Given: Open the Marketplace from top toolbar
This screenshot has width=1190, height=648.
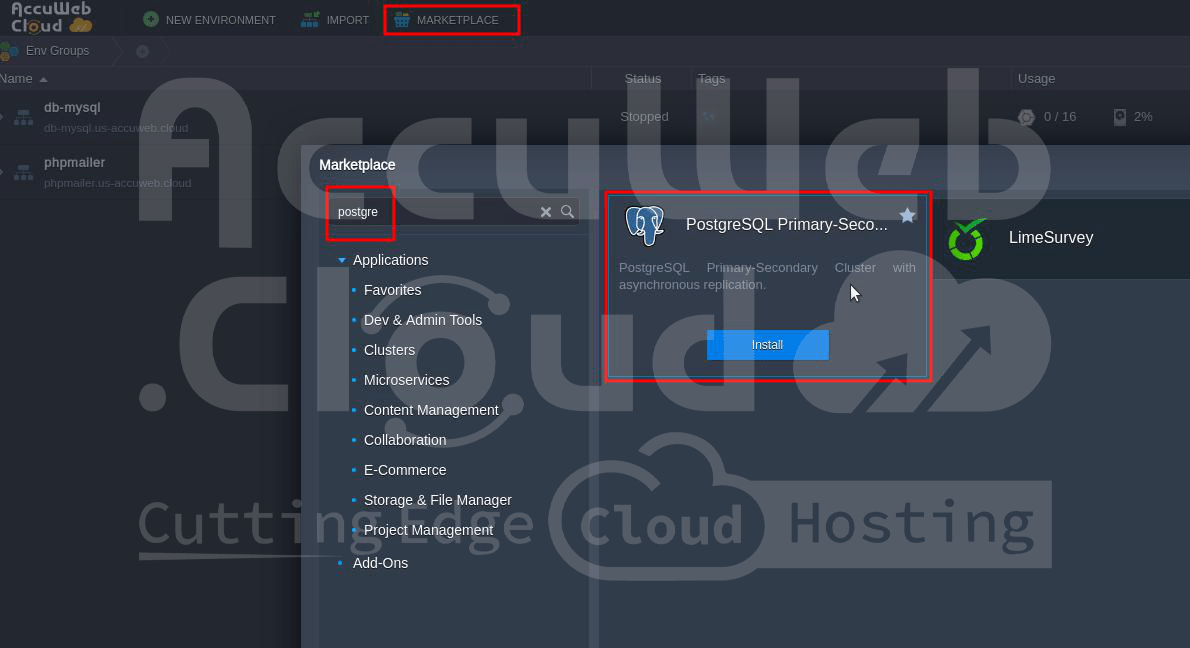Looking at the screenshot, I should [446, 20].
